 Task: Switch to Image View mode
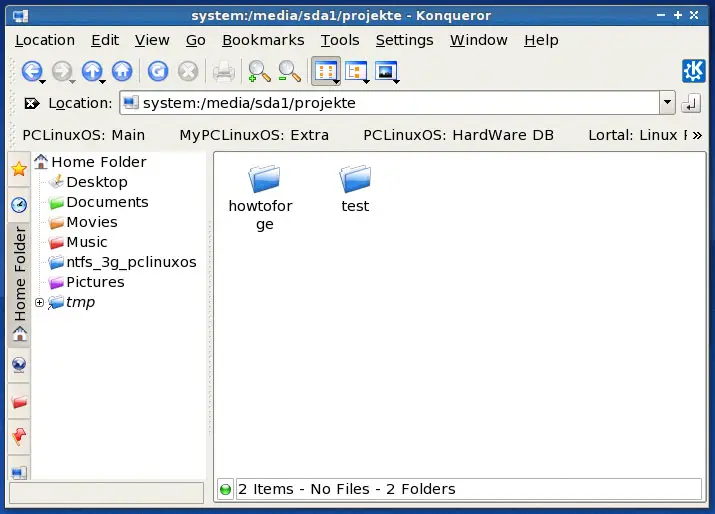386,71
